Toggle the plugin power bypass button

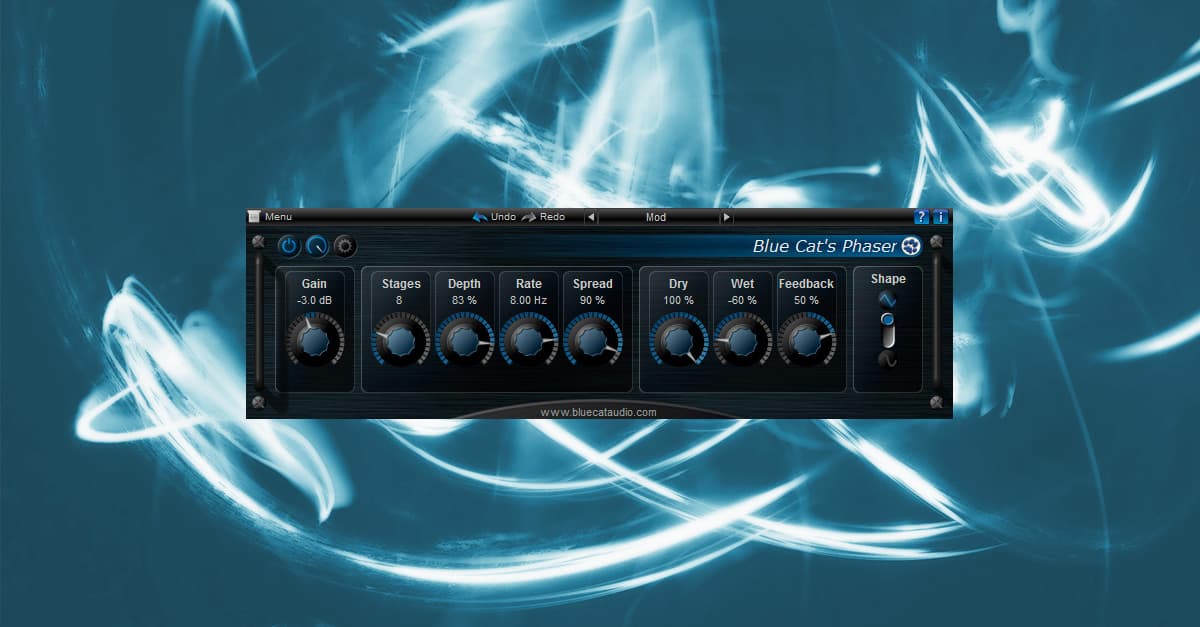289,245
